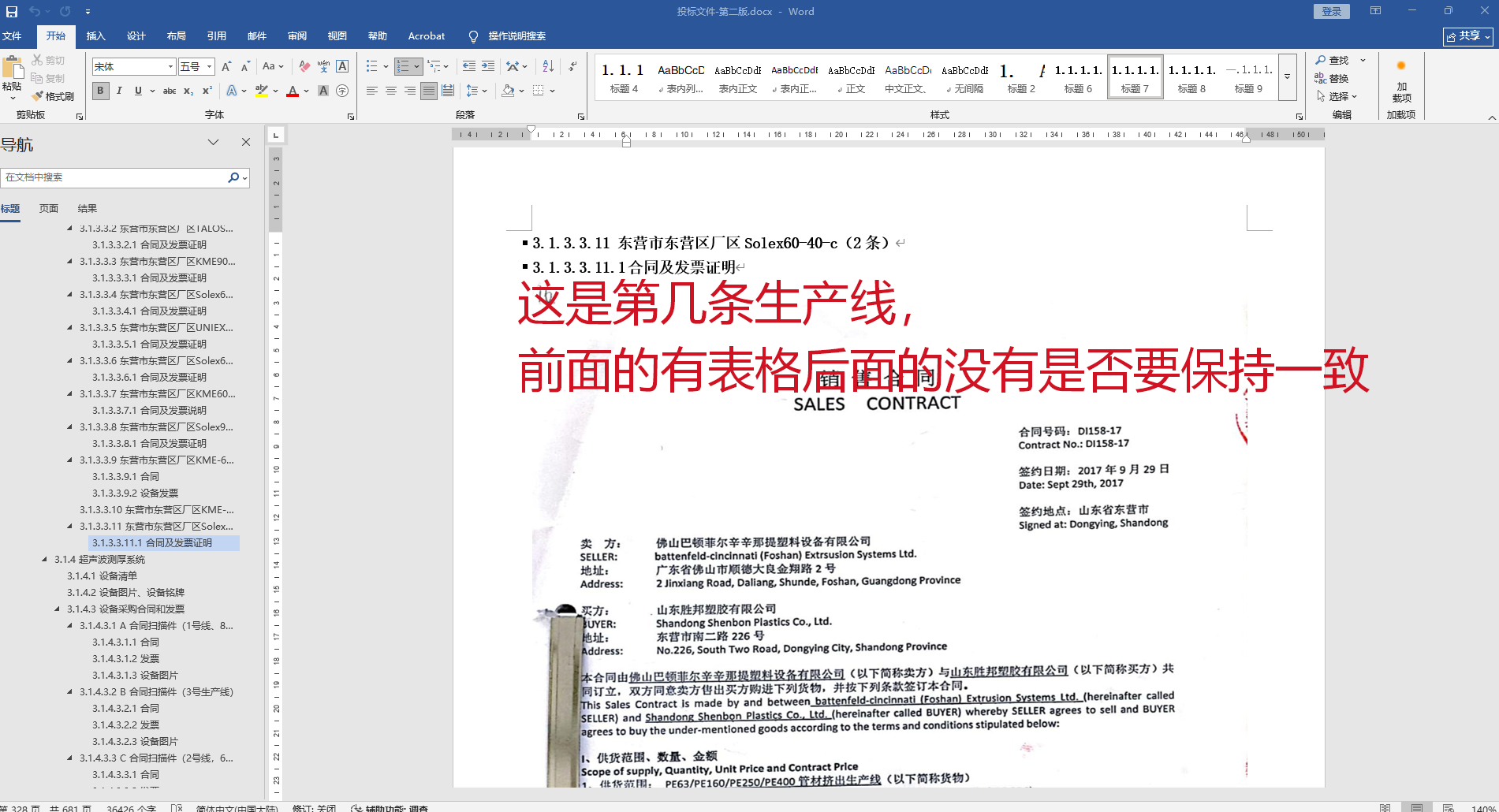Screen dimensions: 1499x812
Task: Shrink font size with the smaller A icon
Action: tap(245, 67)
